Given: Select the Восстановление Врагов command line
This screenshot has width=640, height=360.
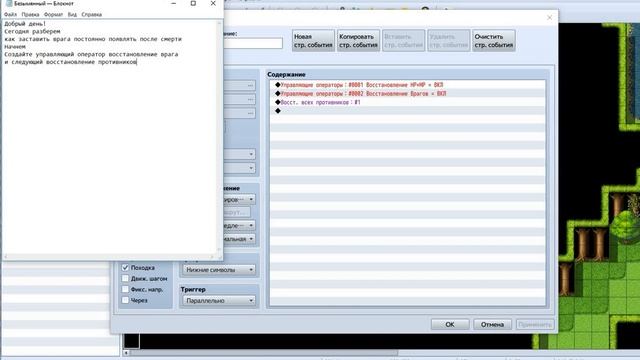Looking at the screenshot, I should [407, 93].
